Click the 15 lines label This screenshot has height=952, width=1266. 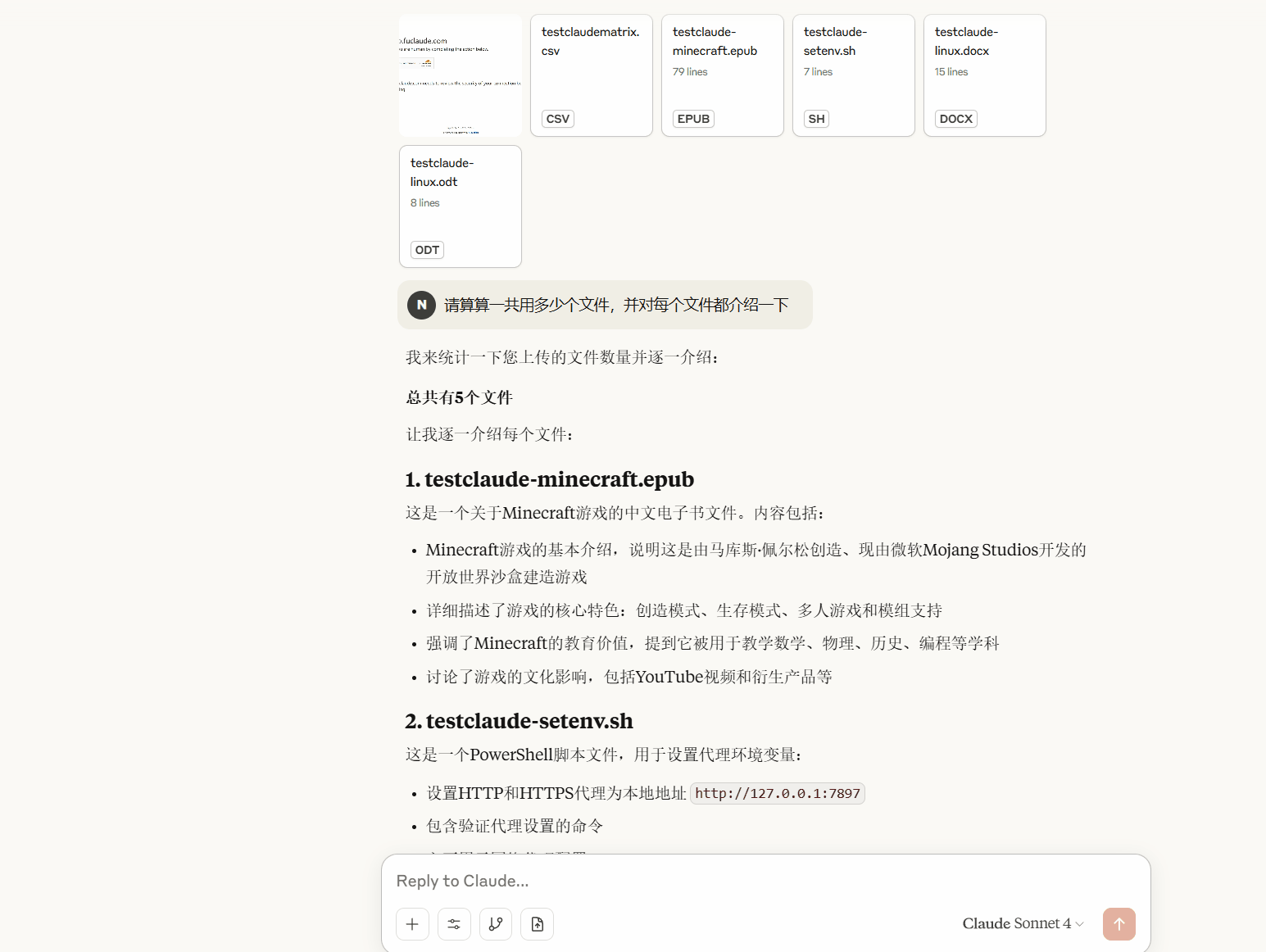pos(951,72)
